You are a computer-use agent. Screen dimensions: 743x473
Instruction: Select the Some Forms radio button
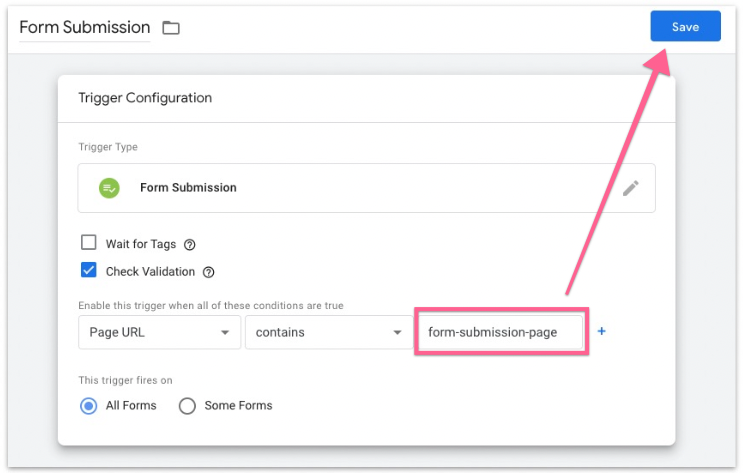(187, 405)
